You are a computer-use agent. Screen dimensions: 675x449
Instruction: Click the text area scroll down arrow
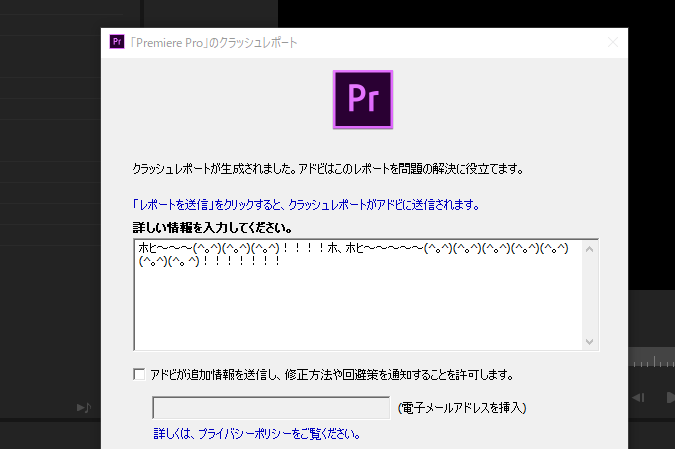(x=590, y=341)
